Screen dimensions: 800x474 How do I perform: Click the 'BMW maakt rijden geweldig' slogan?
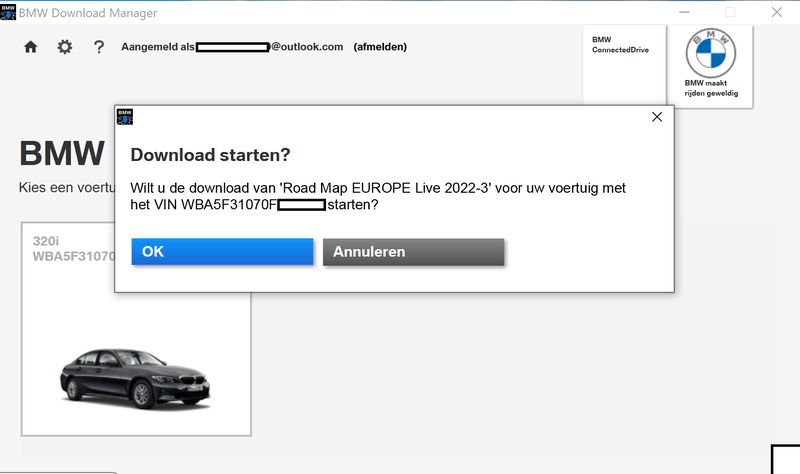pyautogui.click(x=711, y=88)
